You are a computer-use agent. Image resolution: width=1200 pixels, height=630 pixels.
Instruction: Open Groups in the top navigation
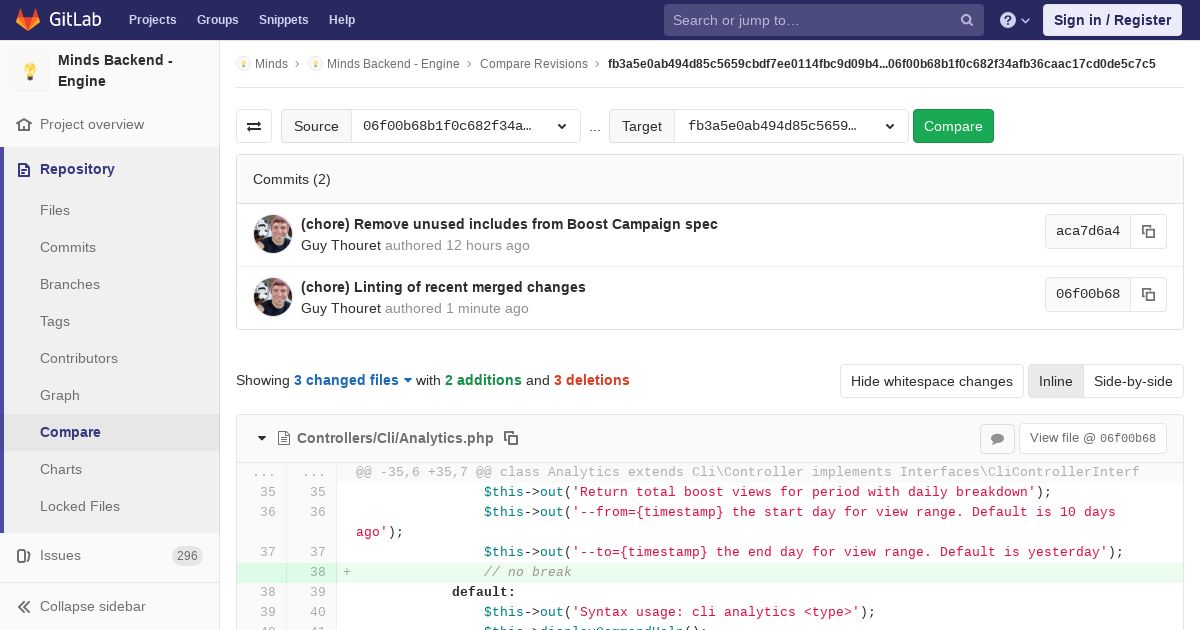(x=217, y=20)
